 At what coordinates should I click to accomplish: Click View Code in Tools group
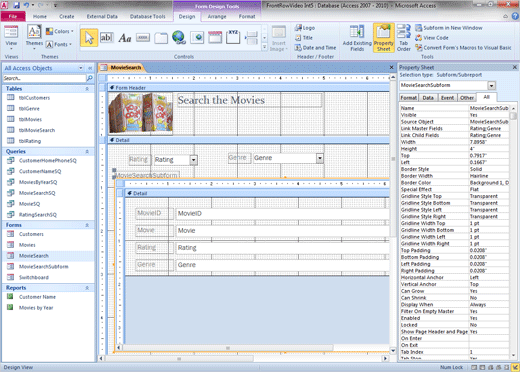tap(432, 38)
